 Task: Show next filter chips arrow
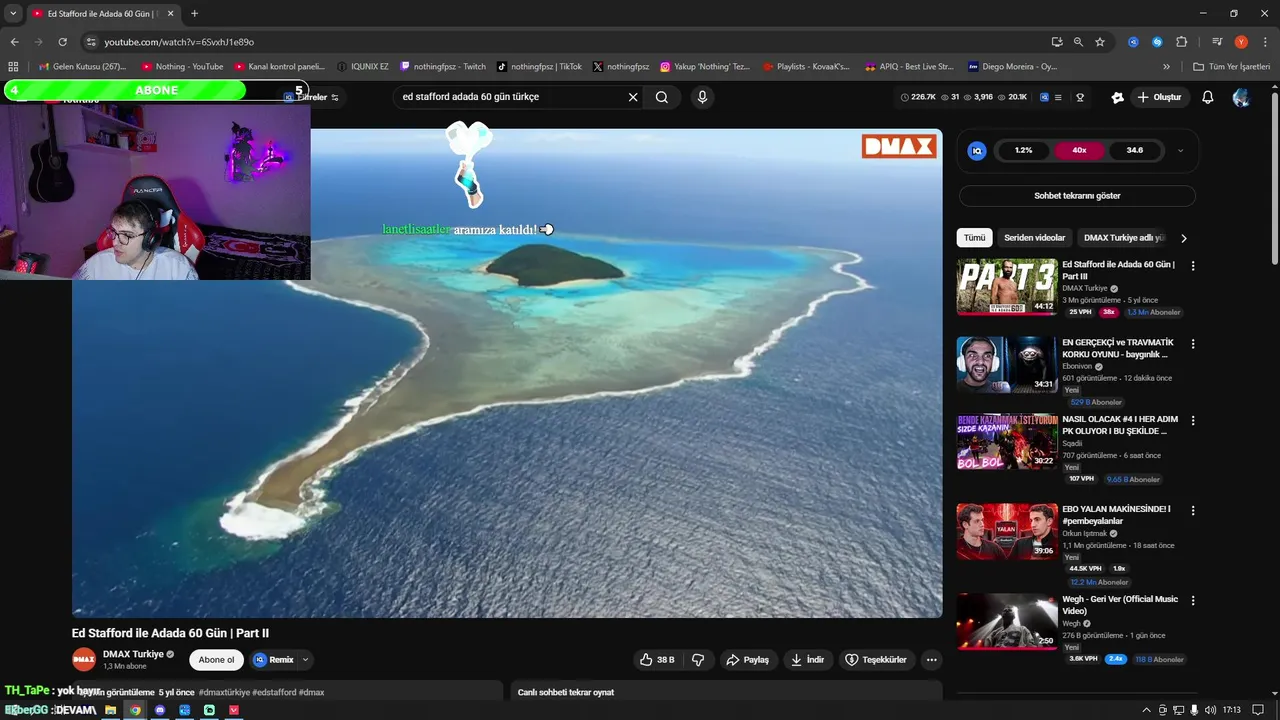(x=1184, y=238)
